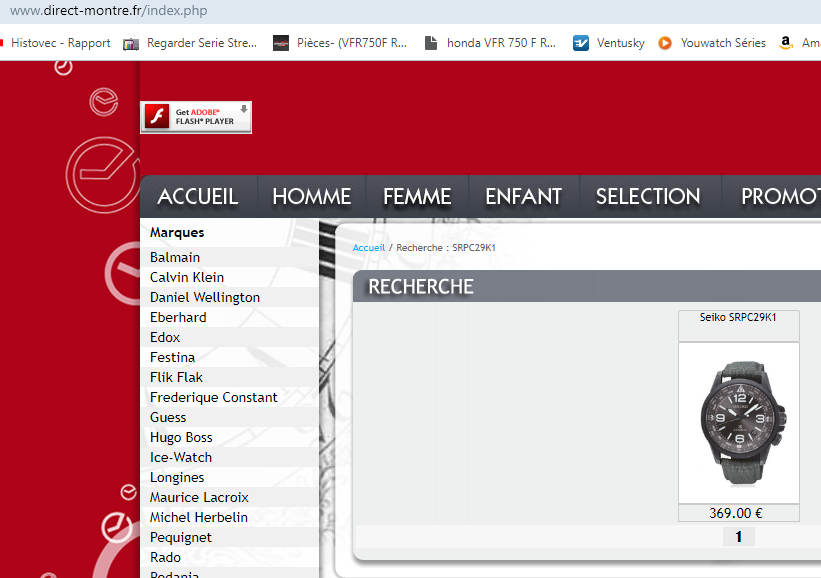View the Rado brand
This screenshot has height=578, width=821.
(x=165, y=558)
